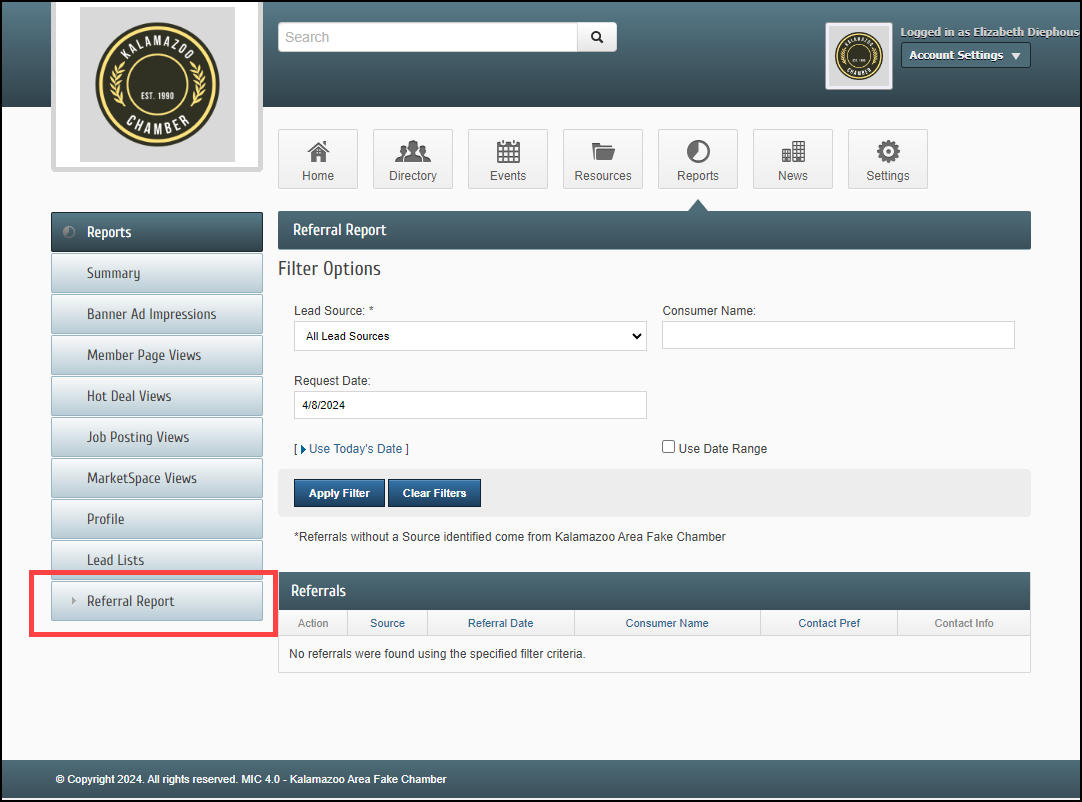This screenshot has height=802, width=1082.
Task: Open the News building icon
Action: (x=793, y=152)
